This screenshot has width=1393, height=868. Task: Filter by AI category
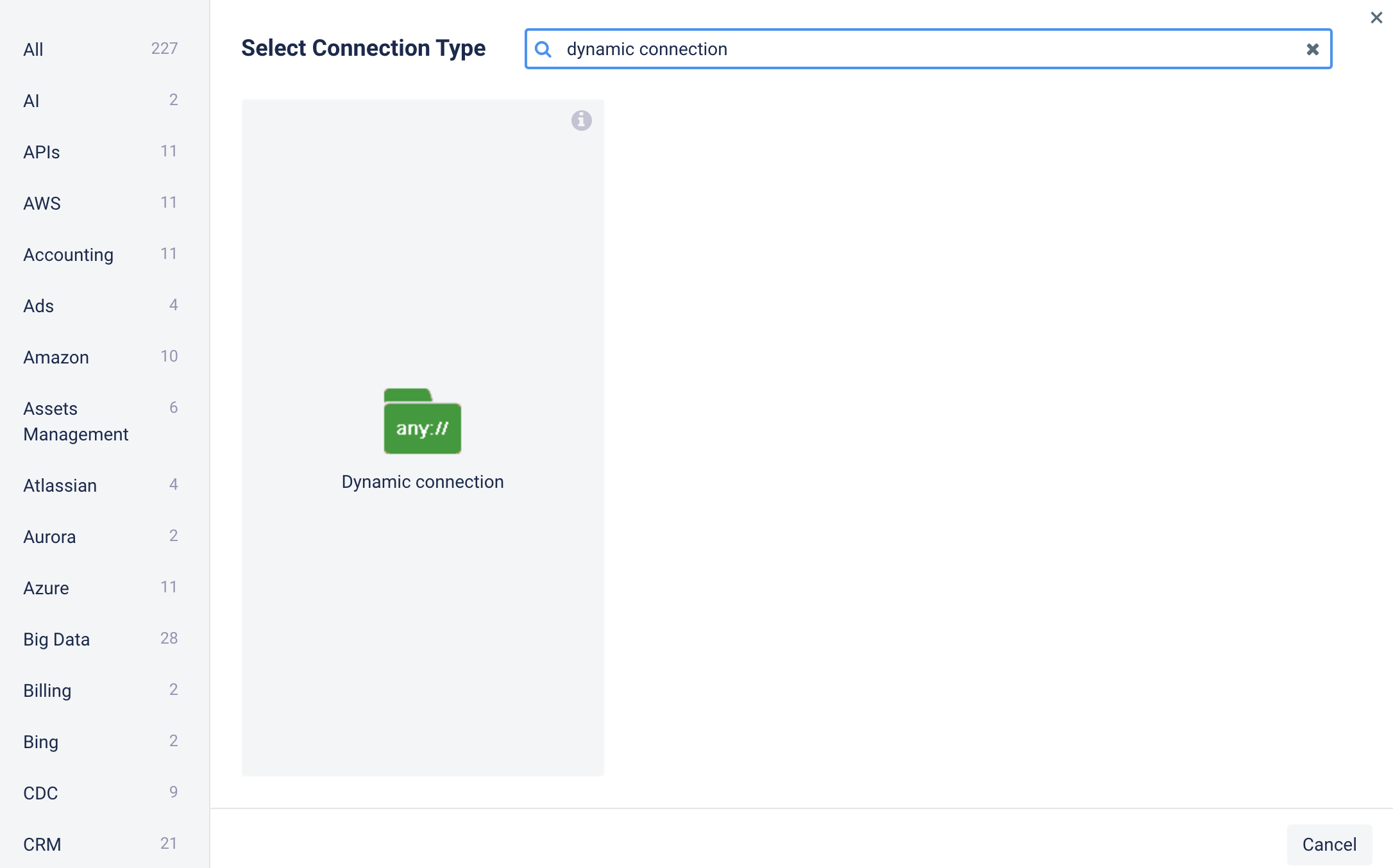[x=101, y=101]
